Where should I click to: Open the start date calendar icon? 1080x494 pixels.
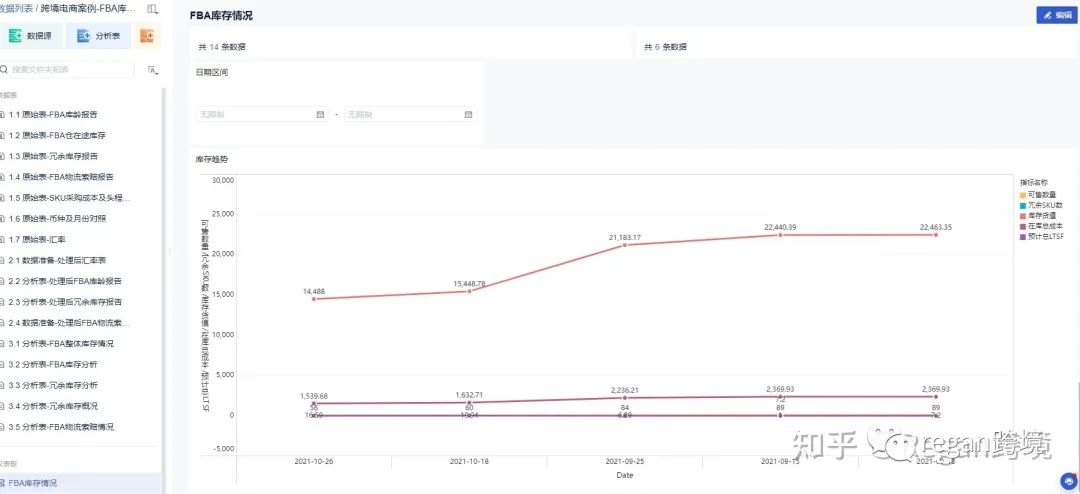coord(320,114)
